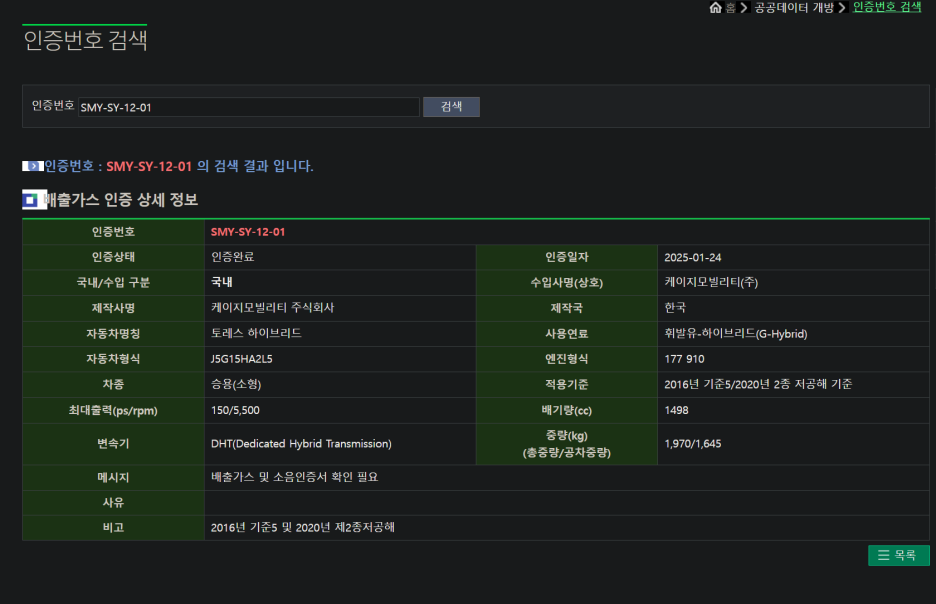Image resolution: width=936 pixels, height=604 pixels.
Task: Select 토레스 하이브리드 vehicle name
Action: (x=256, y=333)
